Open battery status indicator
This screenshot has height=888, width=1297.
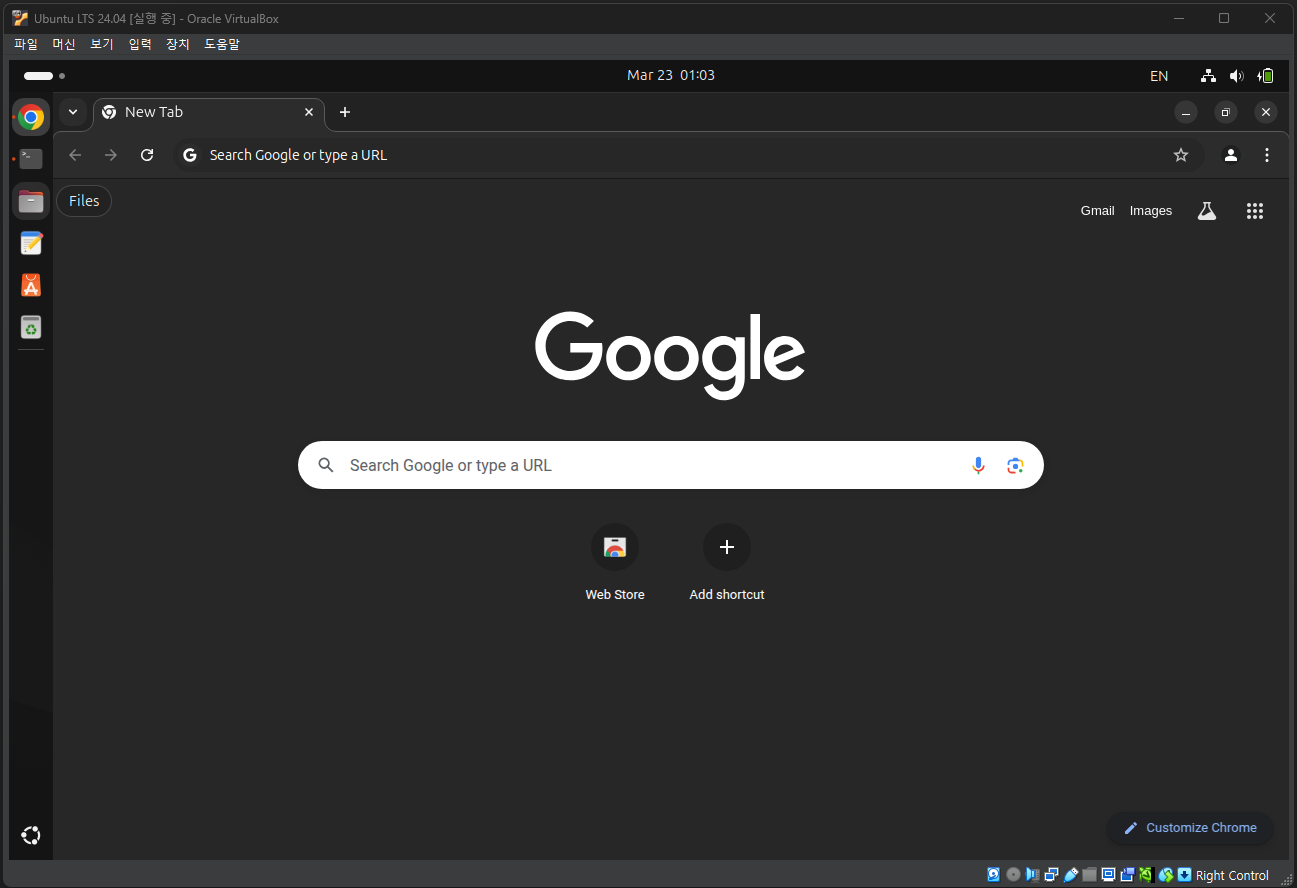coord(1266,76)
